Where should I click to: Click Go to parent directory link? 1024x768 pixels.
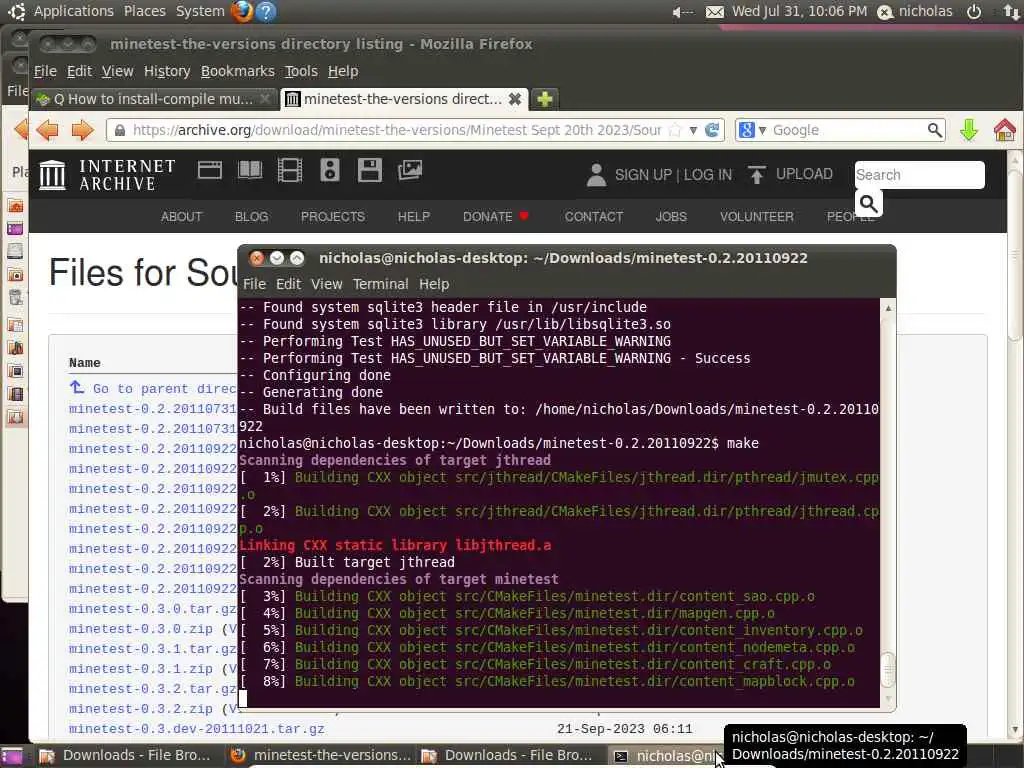pos(153,389)
